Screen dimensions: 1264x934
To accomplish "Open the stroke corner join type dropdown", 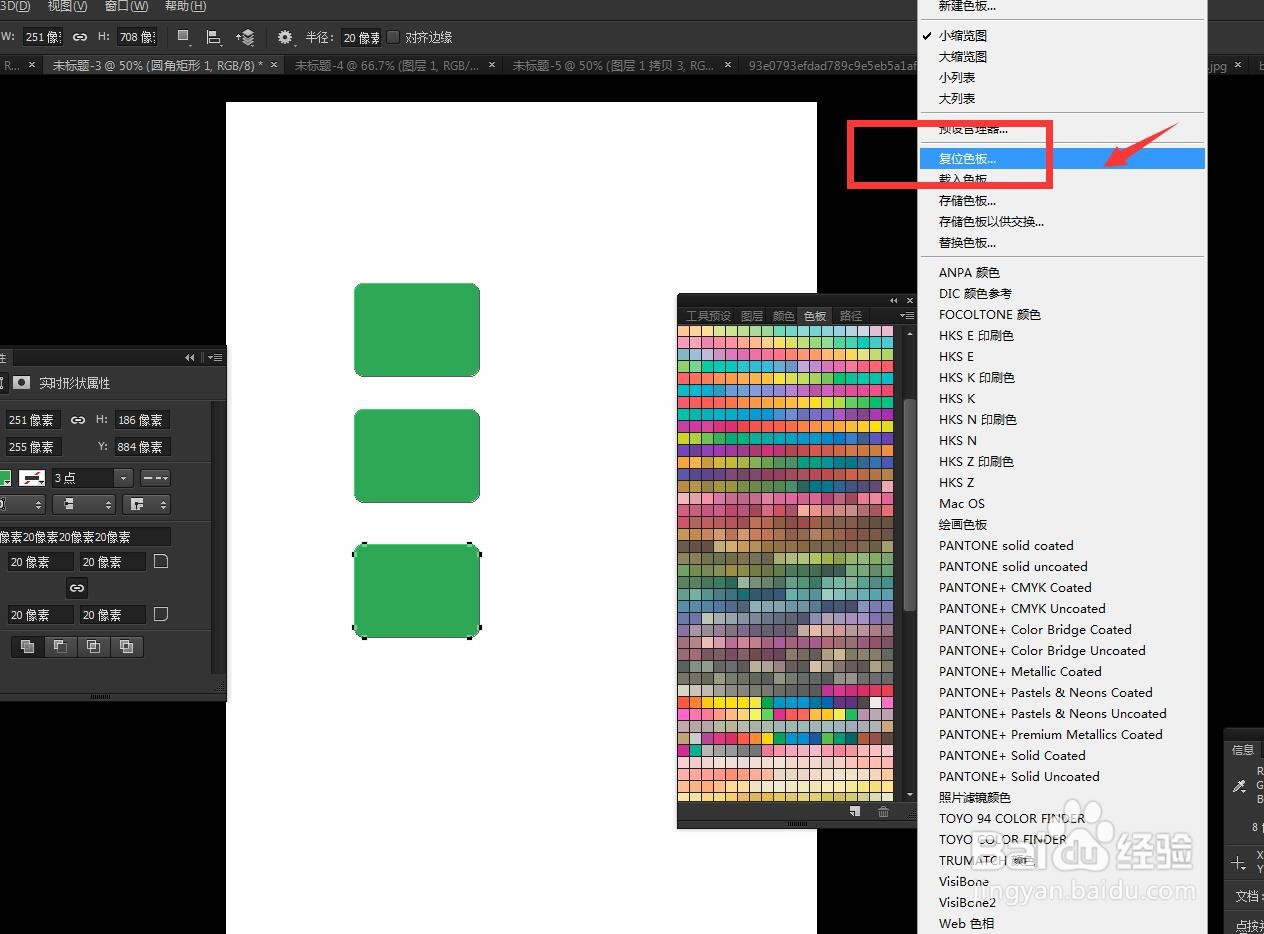I will [x=146, y=505].
